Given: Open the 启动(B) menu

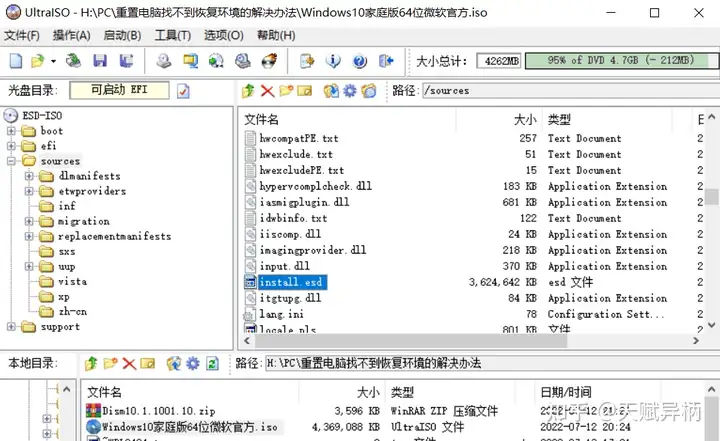Looking at the screenshot, I should click(122, 35).
